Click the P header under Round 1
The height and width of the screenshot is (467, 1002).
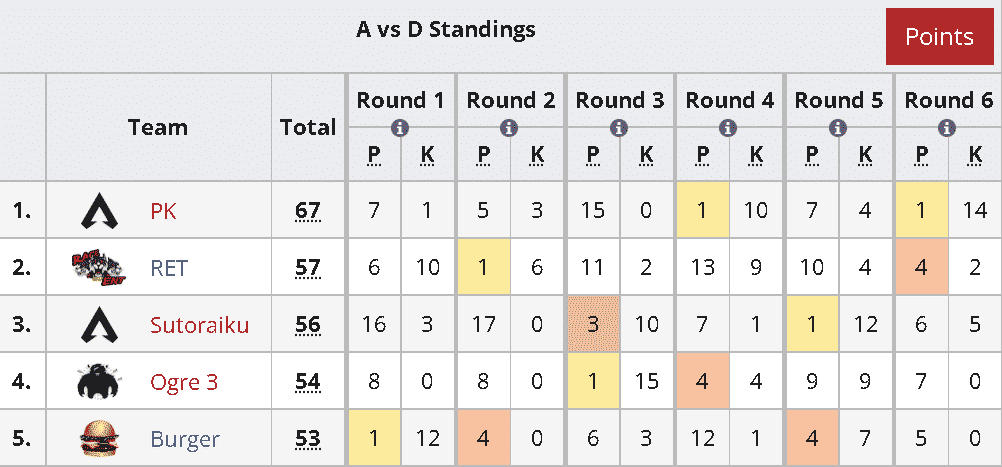coord(373,155)
